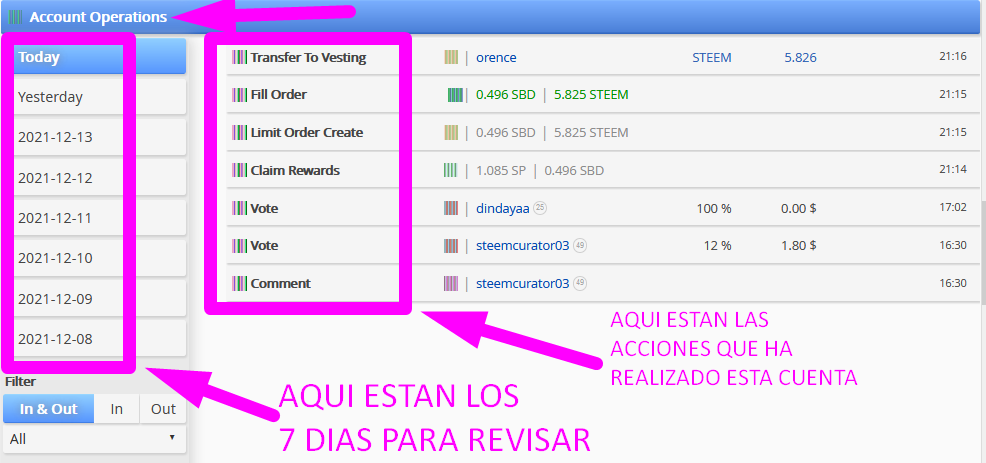Switch filter to In only

117,409
